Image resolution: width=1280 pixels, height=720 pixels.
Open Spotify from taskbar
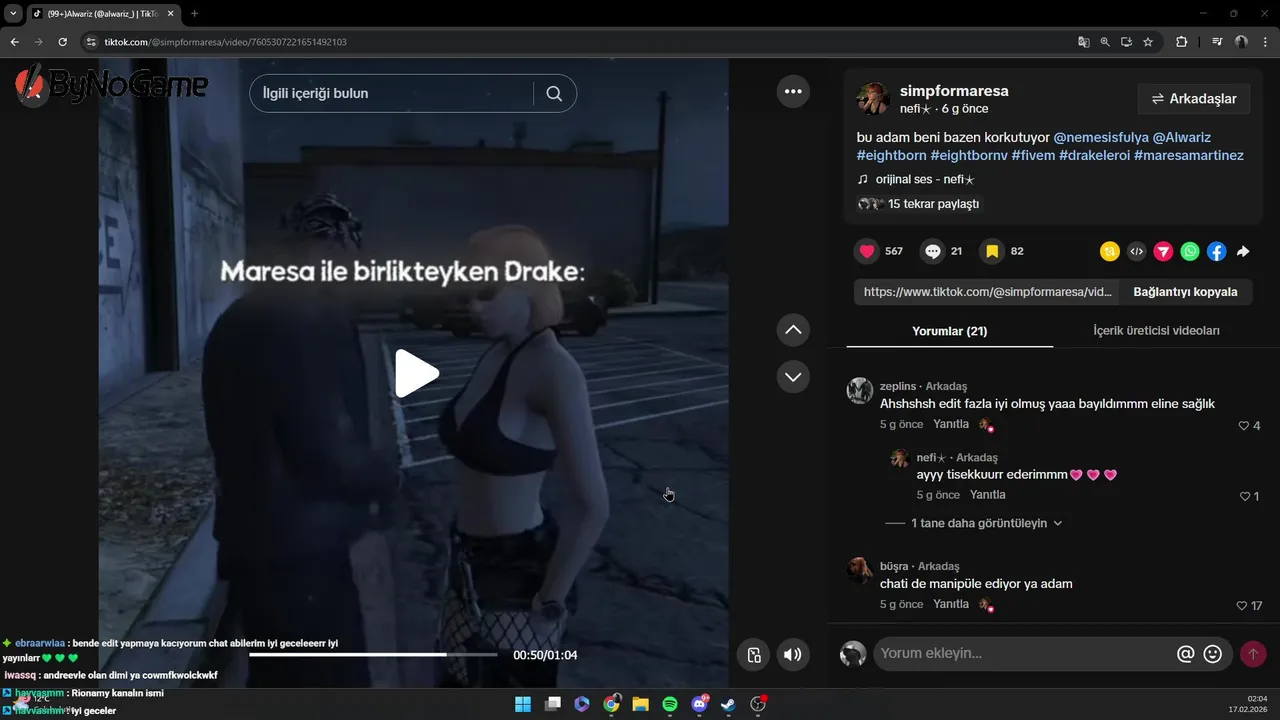pos(670,704)
